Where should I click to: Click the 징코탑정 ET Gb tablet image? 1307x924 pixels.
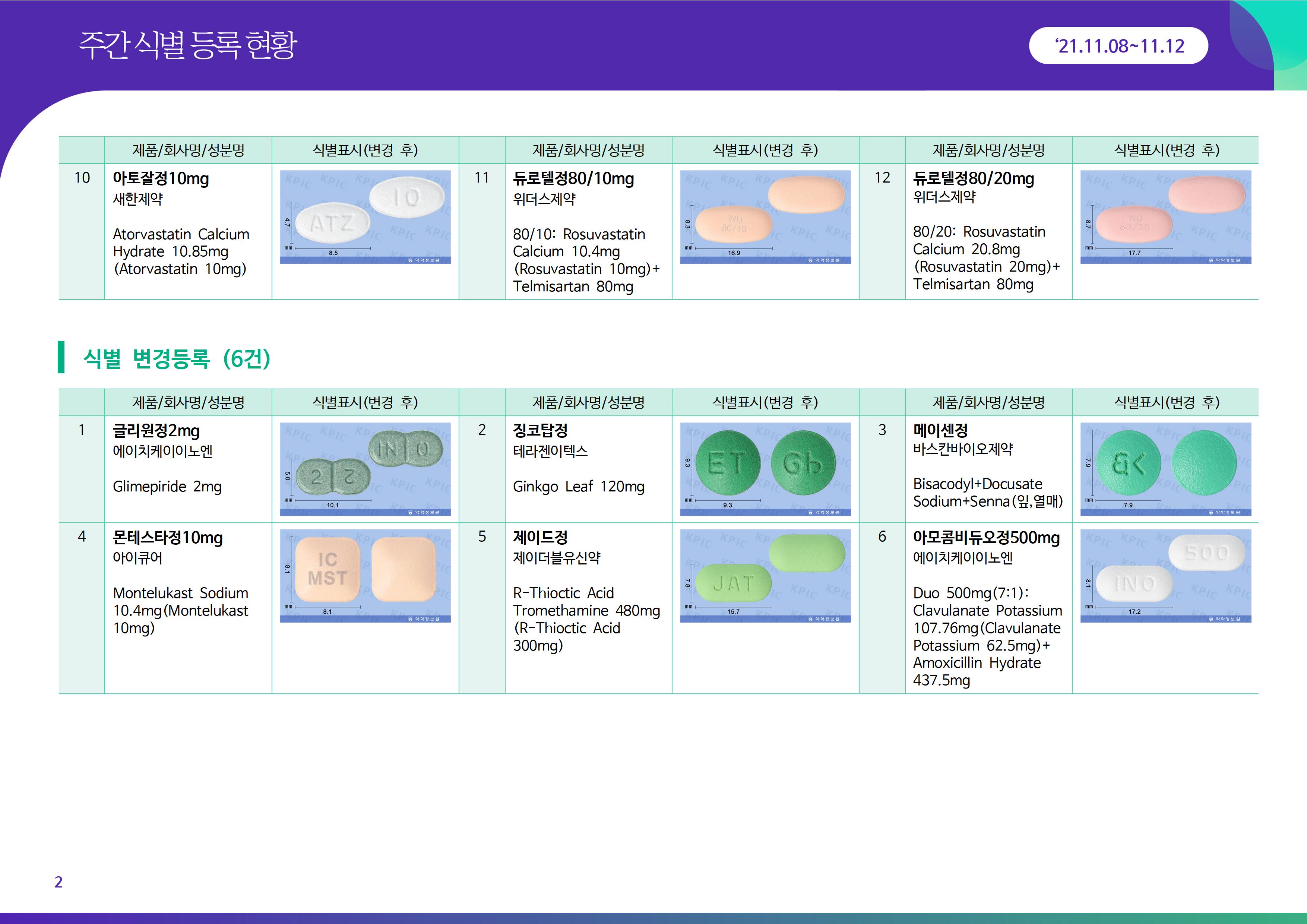click(x=765, y=469)
